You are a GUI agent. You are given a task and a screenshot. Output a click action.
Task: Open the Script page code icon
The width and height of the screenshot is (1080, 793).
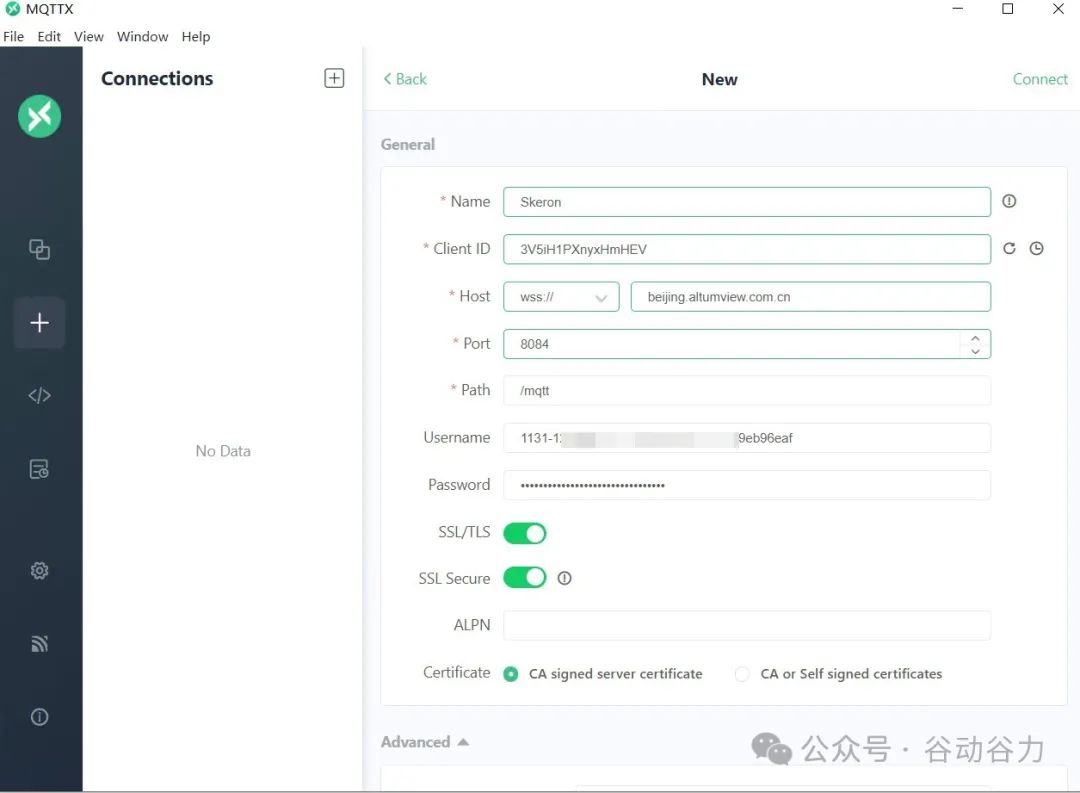[x=40, y=396]
